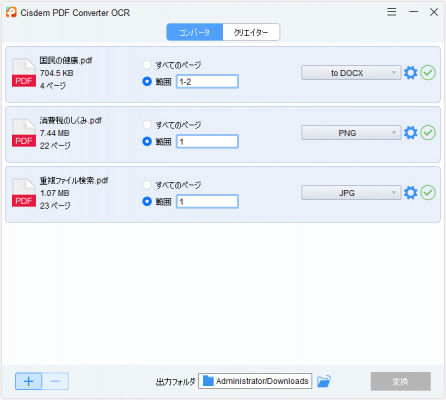The image size is (446, 400).
Task: Open settings gear for the JPG row
Action: tap(410, 193)
